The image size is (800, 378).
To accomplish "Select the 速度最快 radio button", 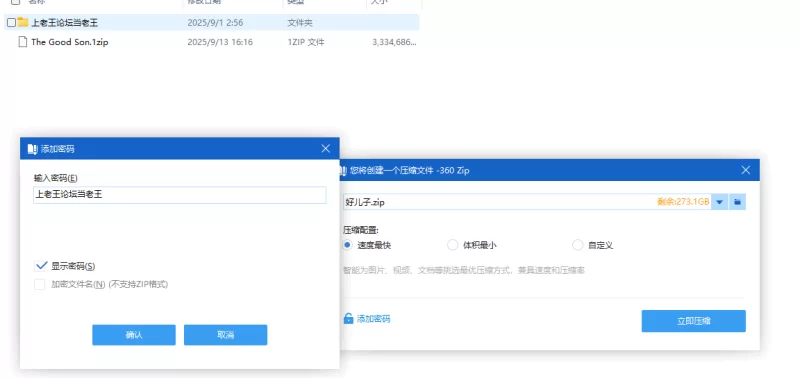I will click(348, 245).
